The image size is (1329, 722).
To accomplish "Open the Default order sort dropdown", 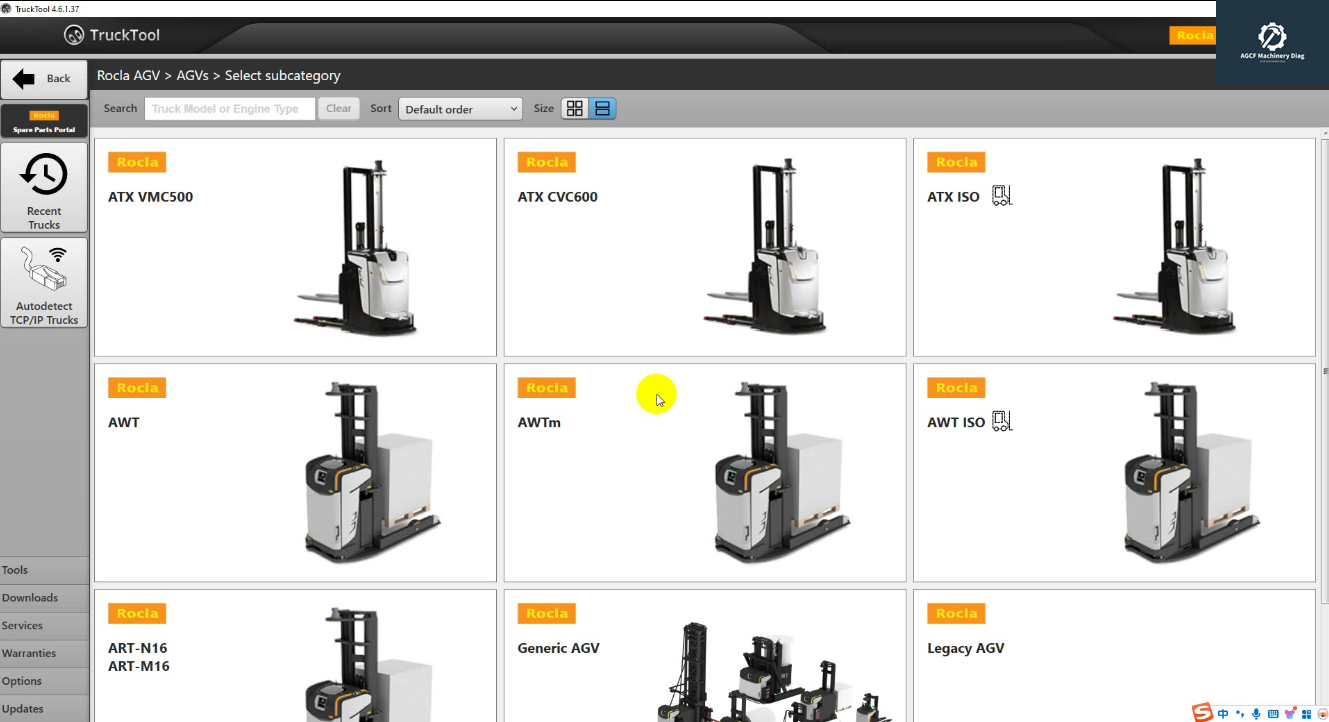I will (460, 108).
